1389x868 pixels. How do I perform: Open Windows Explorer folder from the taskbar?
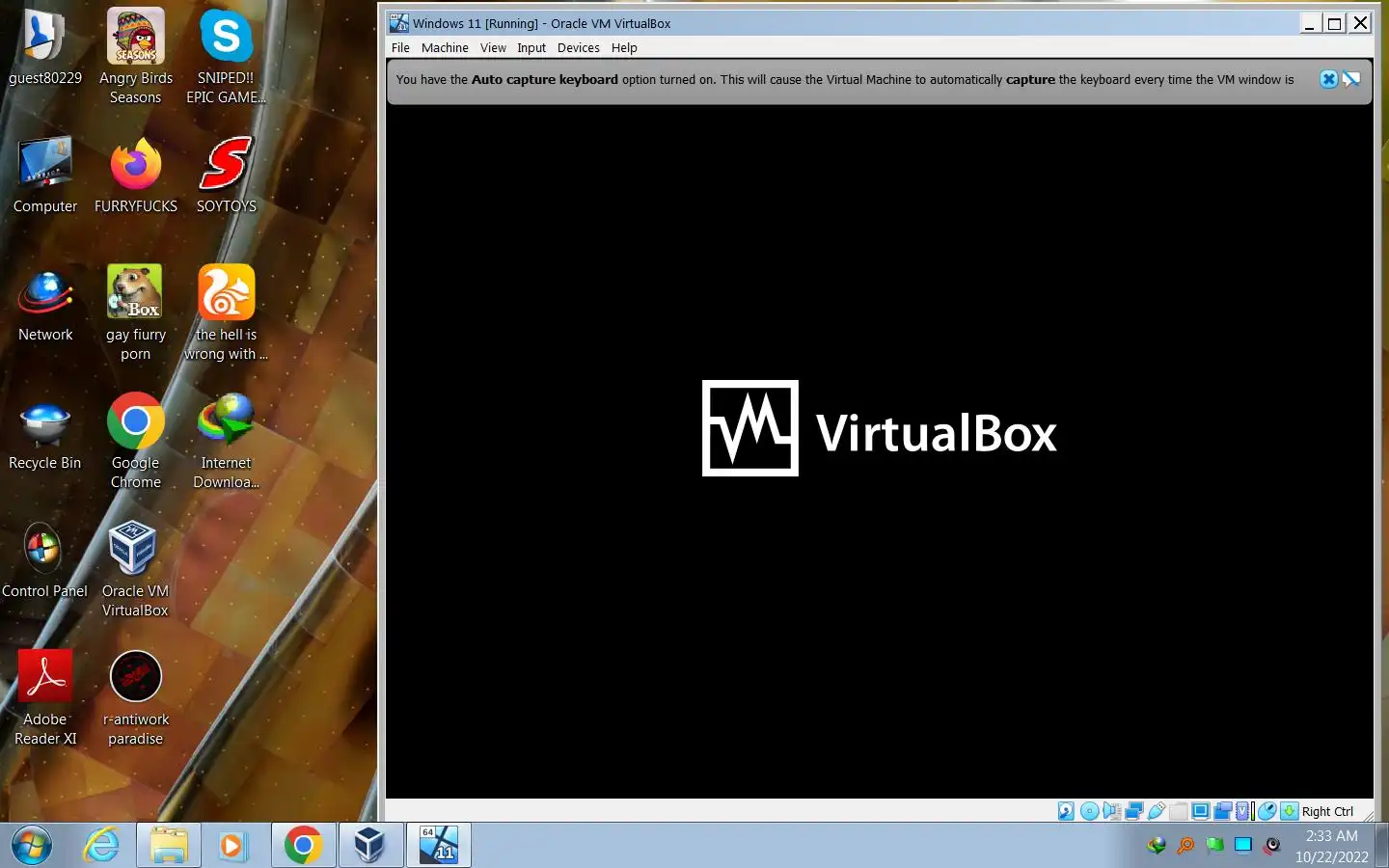pyautogui.click(x=169, y=846)
